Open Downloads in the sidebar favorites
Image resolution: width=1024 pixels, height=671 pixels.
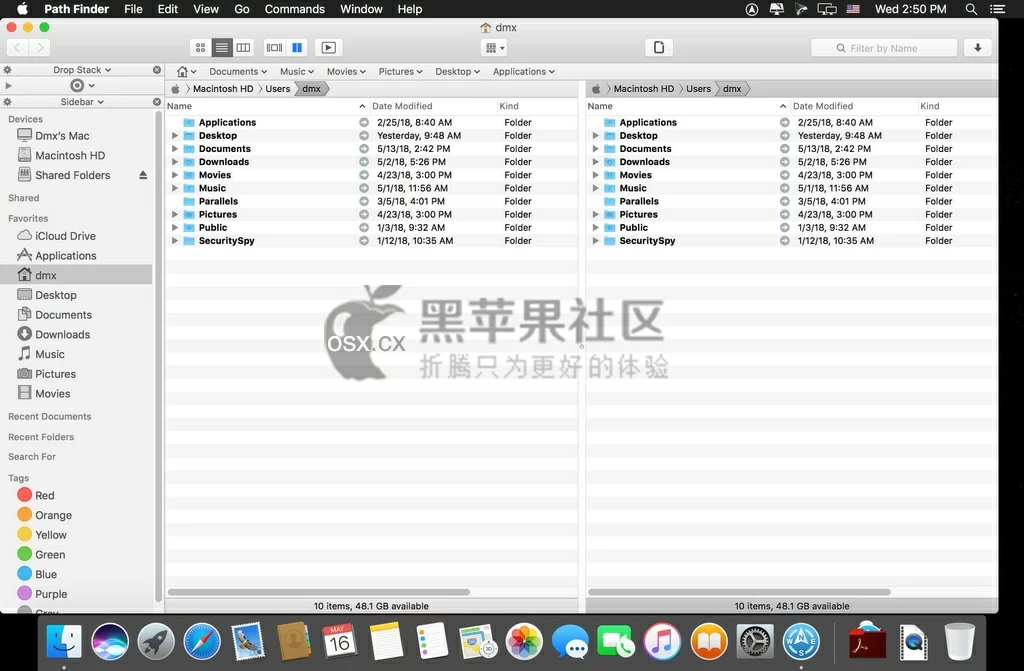(63, 335)
